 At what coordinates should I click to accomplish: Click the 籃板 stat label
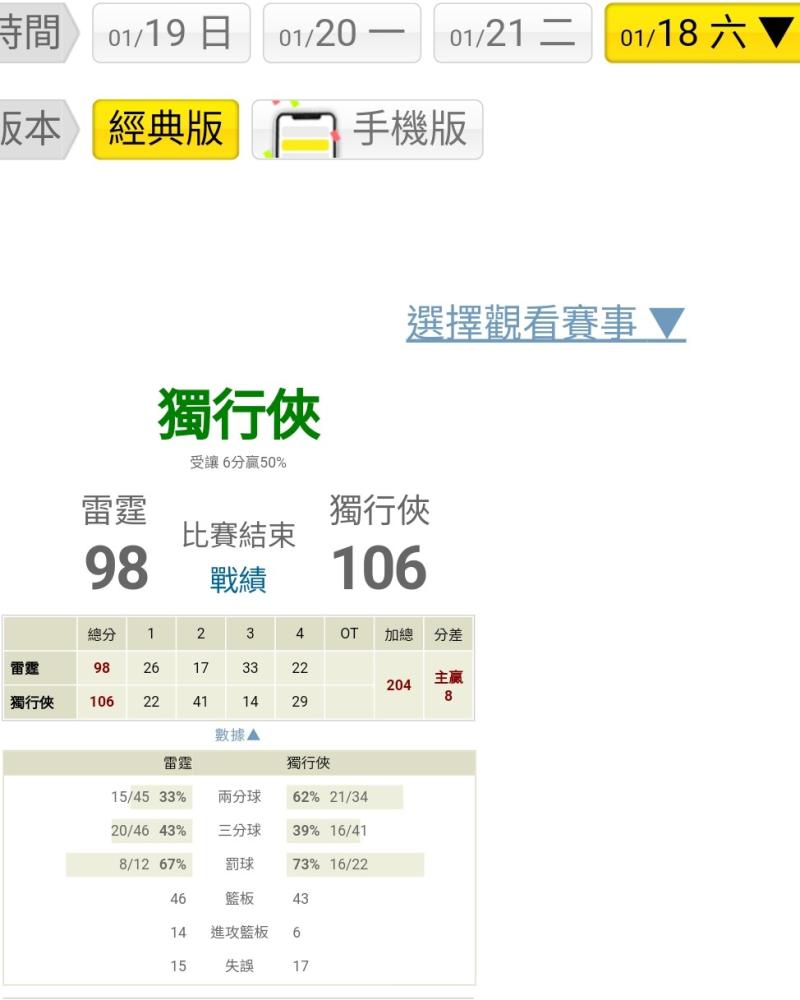(x=240, y=899)
